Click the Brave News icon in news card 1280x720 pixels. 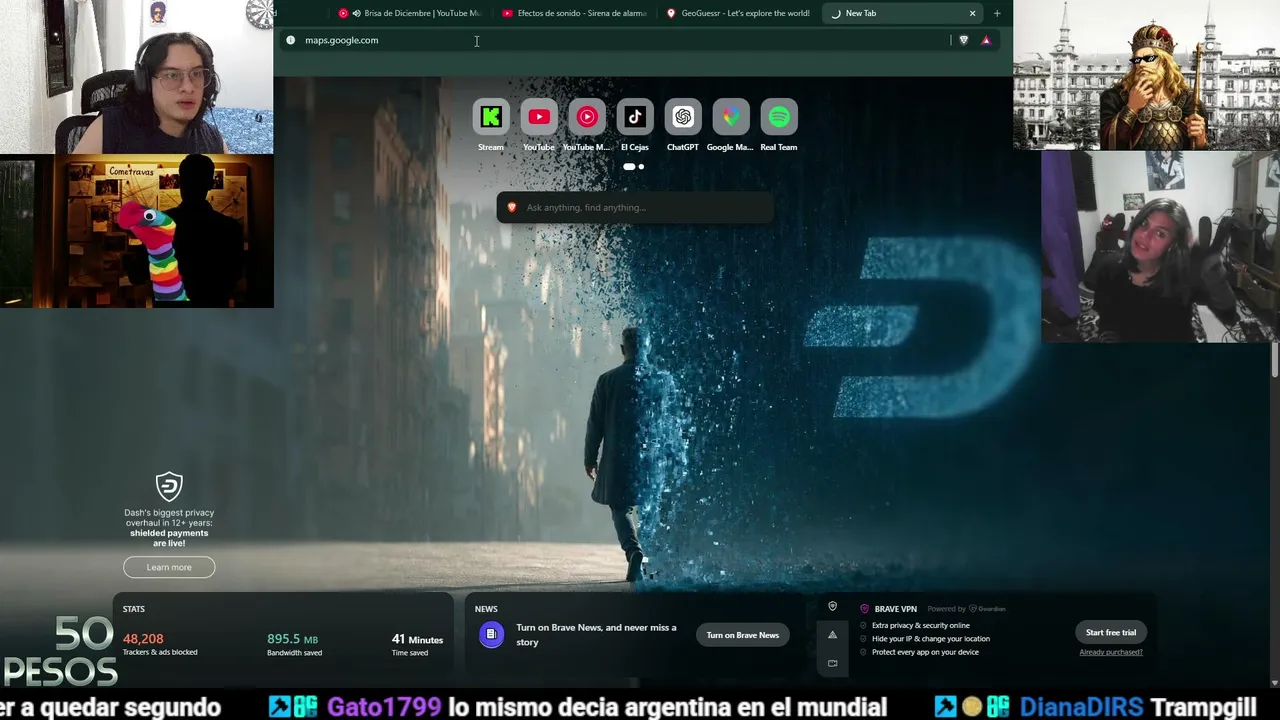(x=491, y=635)
